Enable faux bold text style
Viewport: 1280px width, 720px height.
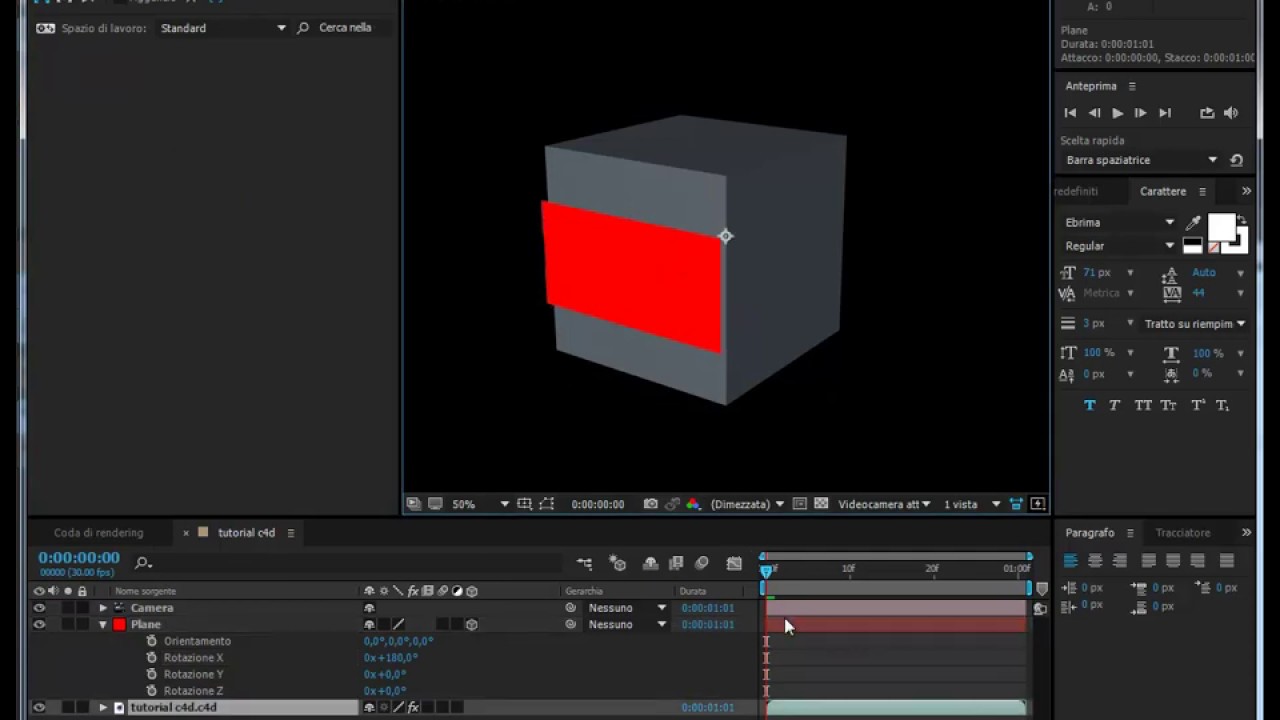pos(1090,405)
